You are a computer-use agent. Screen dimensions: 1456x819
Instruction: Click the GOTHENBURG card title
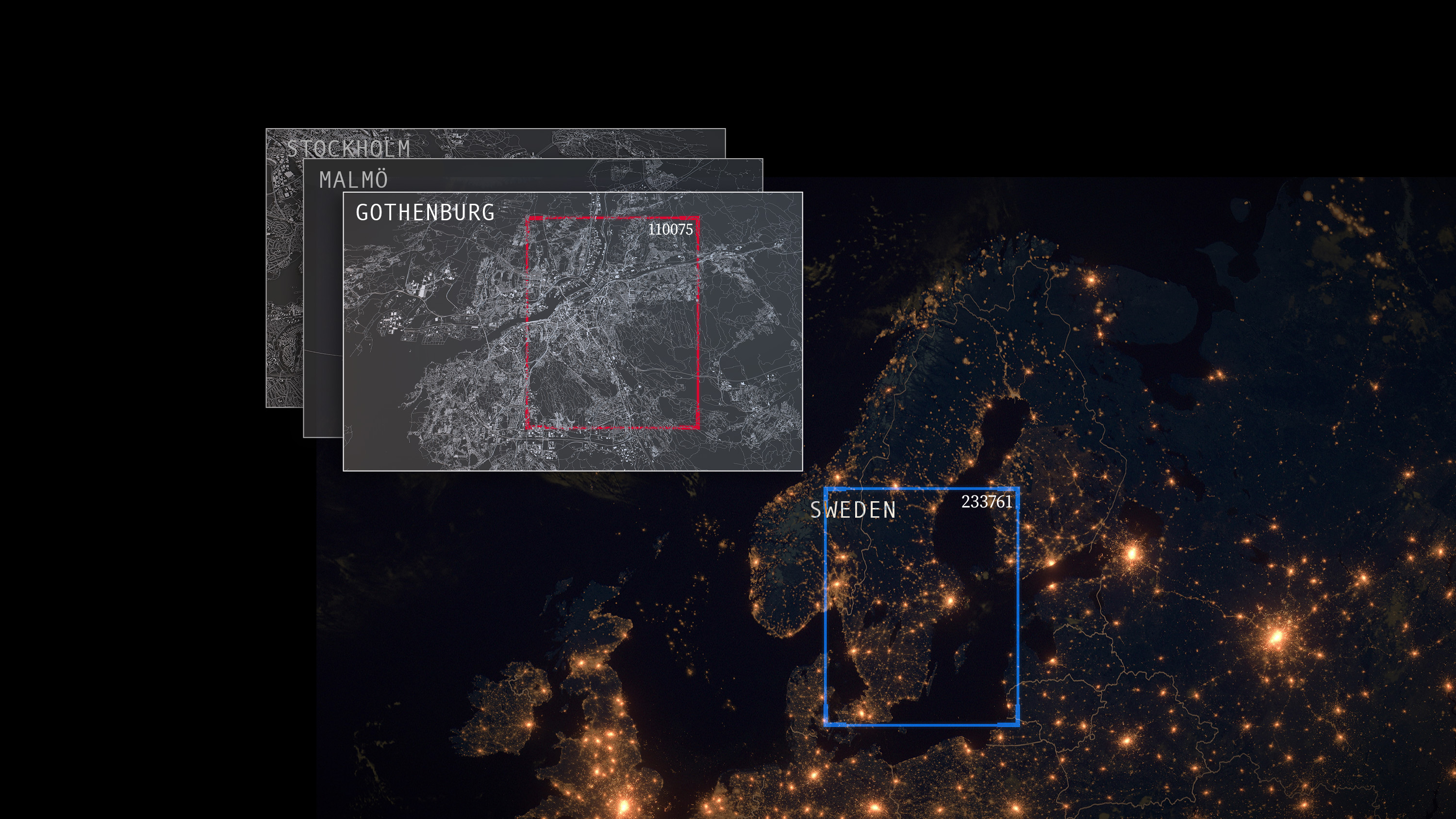click(x=425, y=213)
